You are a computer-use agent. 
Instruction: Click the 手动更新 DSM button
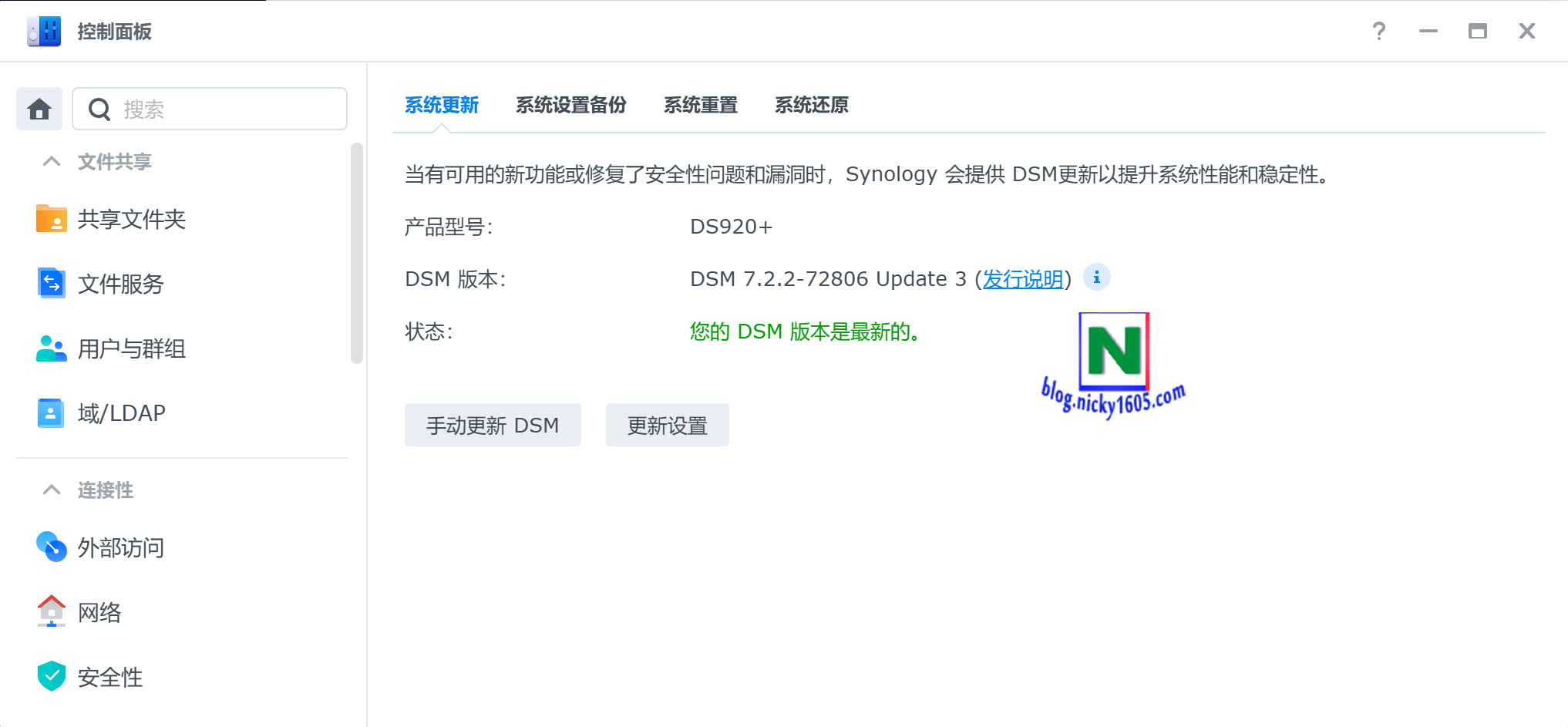(493, 425)
